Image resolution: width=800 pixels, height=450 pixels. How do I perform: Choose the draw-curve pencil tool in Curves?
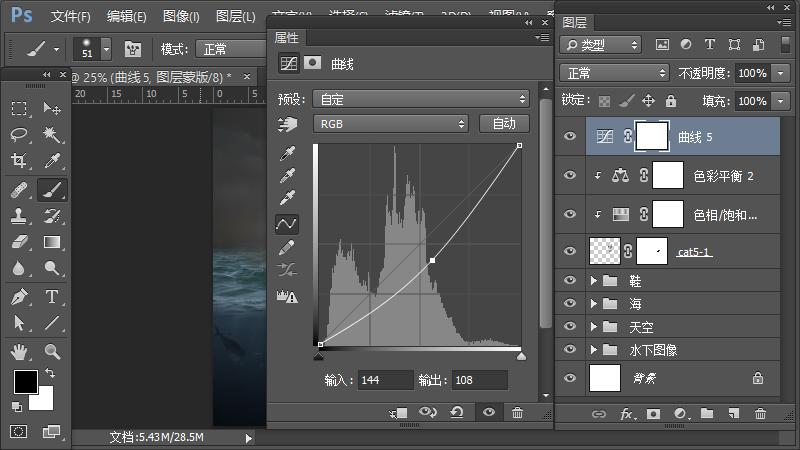tap(287, 247)
